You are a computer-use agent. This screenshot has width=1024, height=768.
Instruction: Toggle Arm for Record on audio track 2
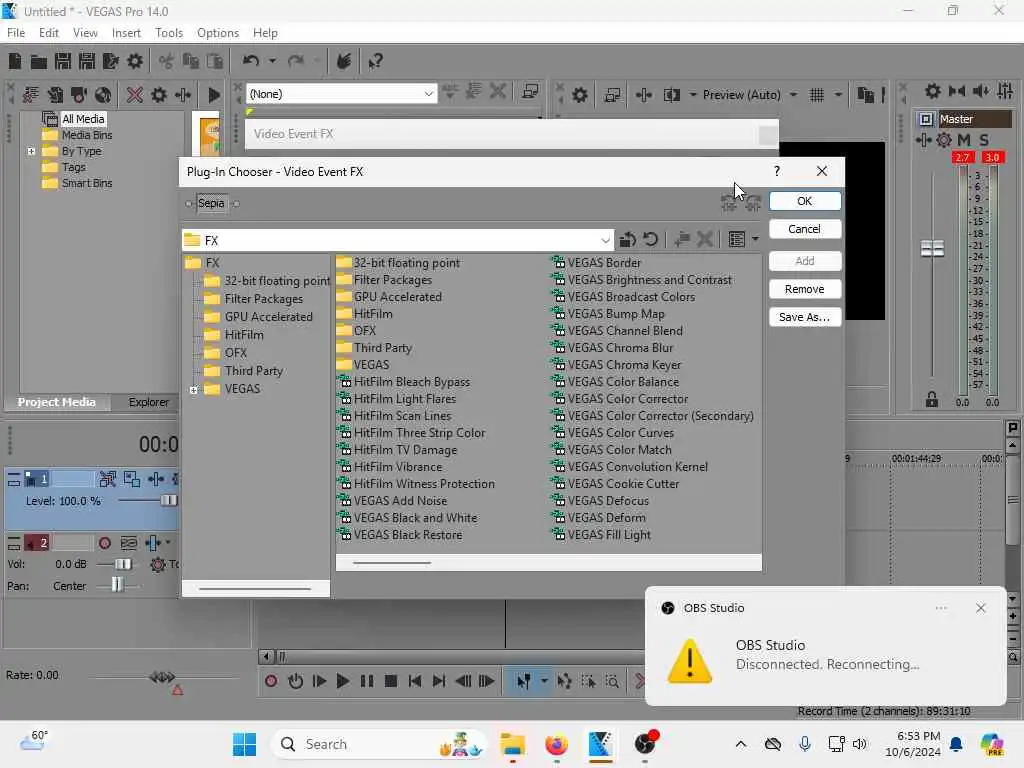coord(104,543)
